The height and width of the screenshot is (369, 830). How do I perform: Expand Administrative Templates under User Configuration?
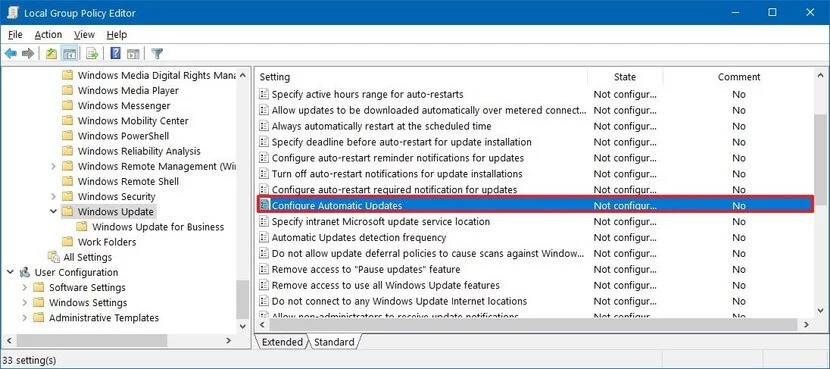coord(25,318)
